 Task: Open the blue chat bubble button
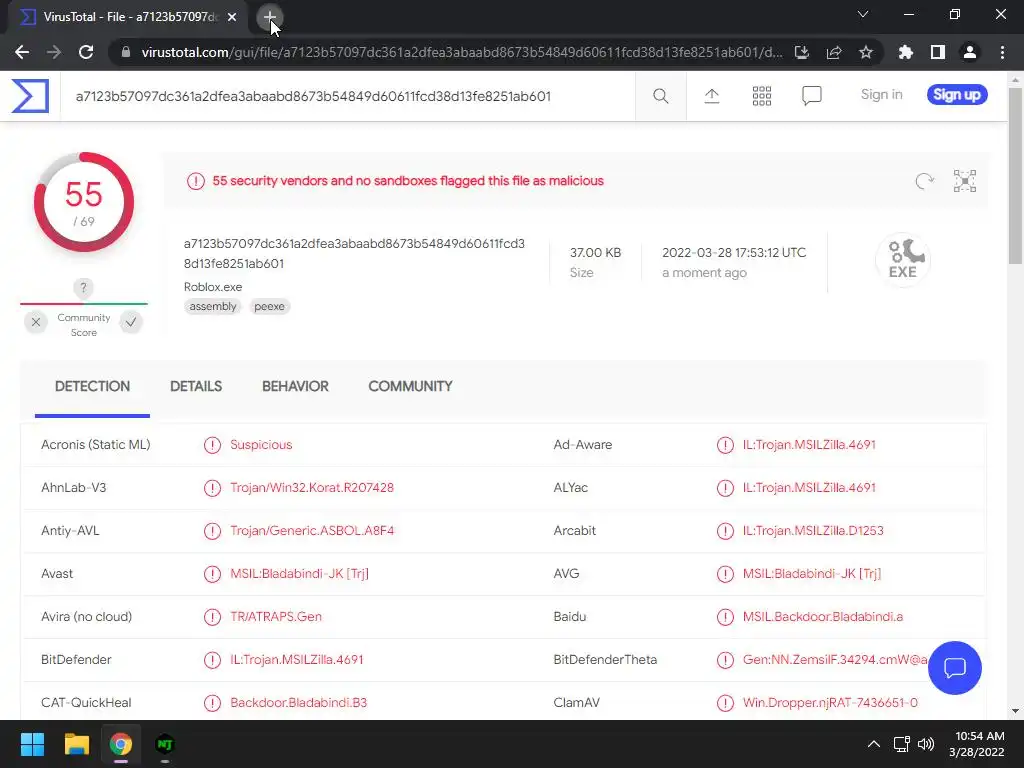pyautogui.click(x=954, y=667)
